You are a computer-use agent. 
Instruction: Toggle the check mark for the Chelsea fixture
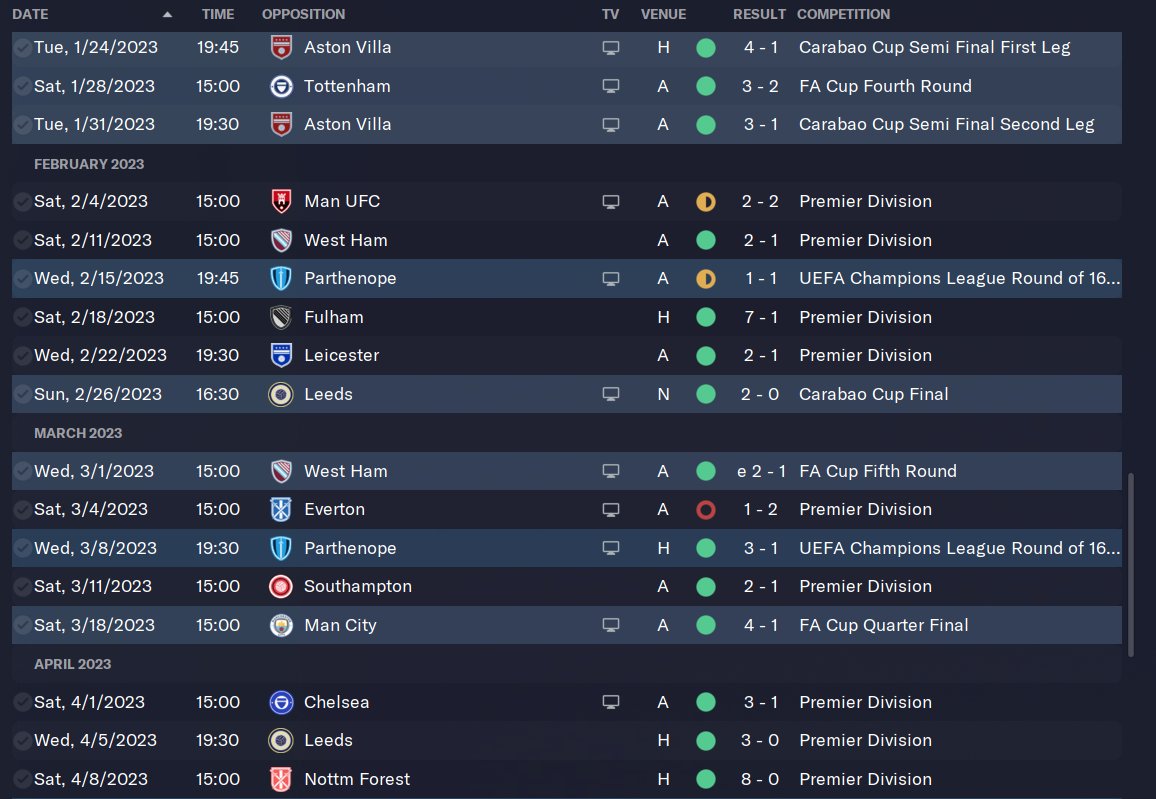[x=22, y=703]
